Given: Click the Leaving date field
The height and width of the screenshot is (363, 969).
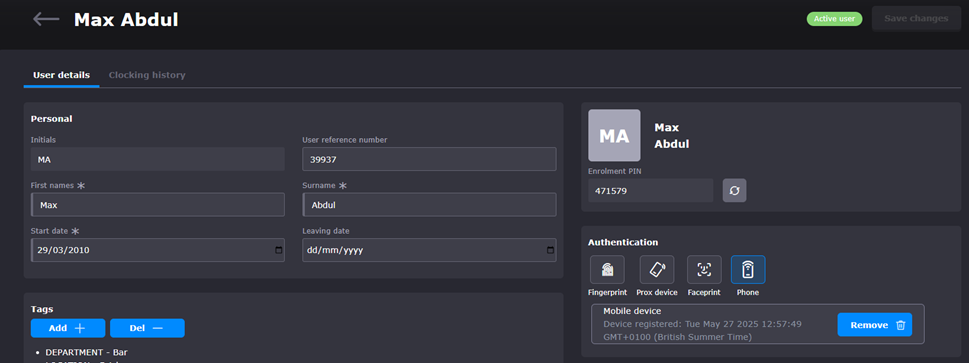Looking at the screenshot, I should click(x=429, y=250).
